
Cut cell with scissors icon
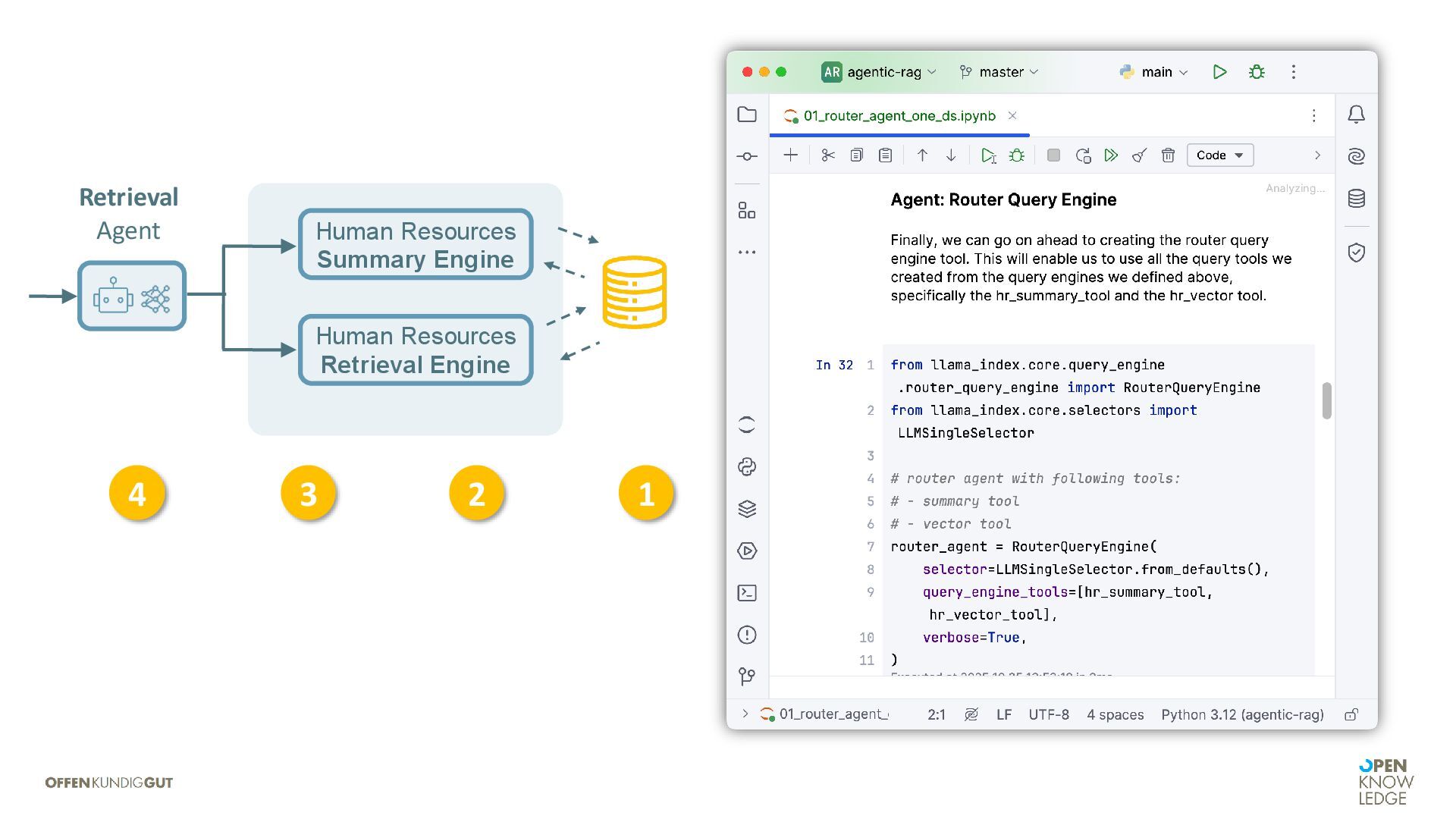[x=827, y=155]
